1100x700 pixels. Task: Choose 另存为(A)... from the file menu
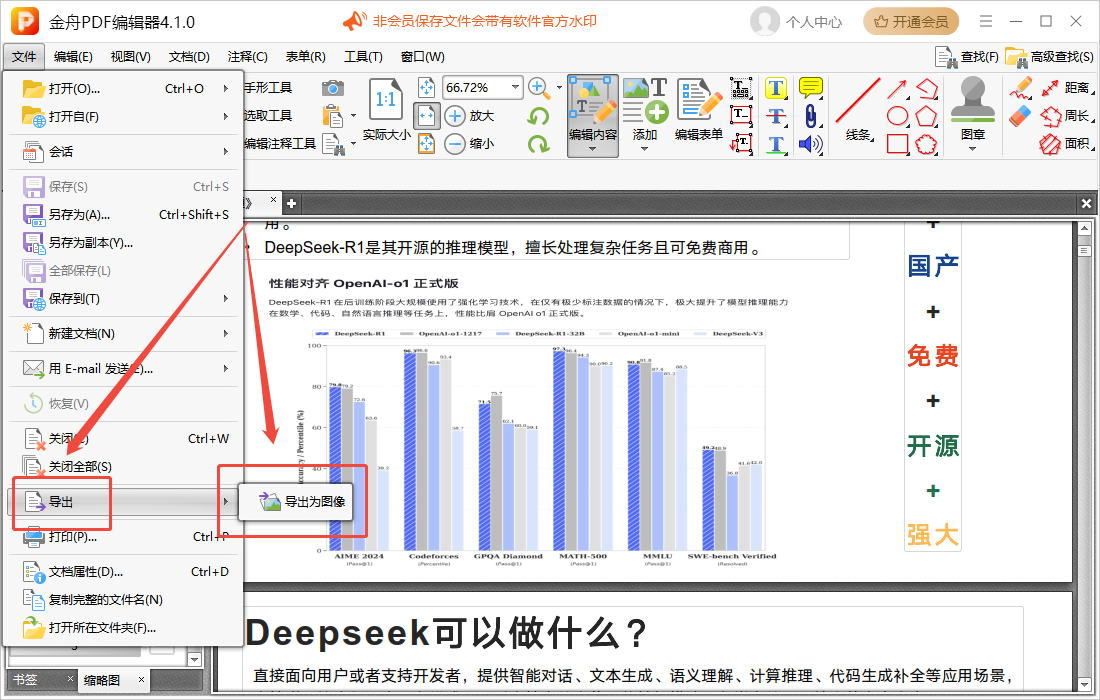(x=125, y=215)
